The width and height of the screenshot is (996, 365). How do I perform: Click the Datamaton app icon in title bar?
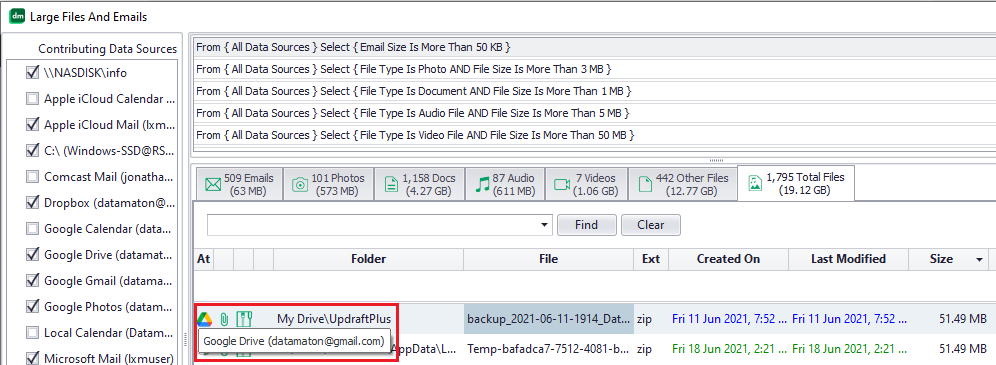pyautogui.click(x=18, y=17)
